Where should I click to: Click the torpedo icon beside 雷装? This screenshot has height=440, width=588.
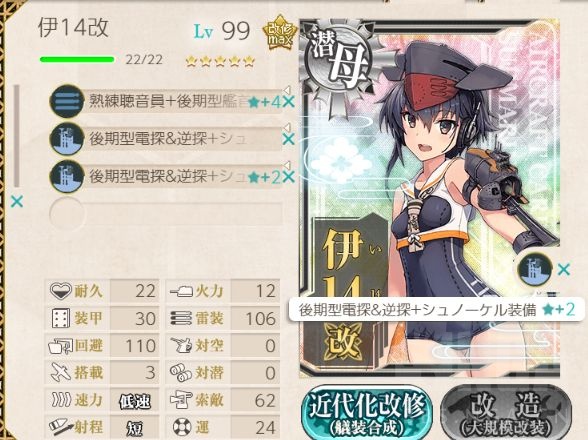(181, 318)
